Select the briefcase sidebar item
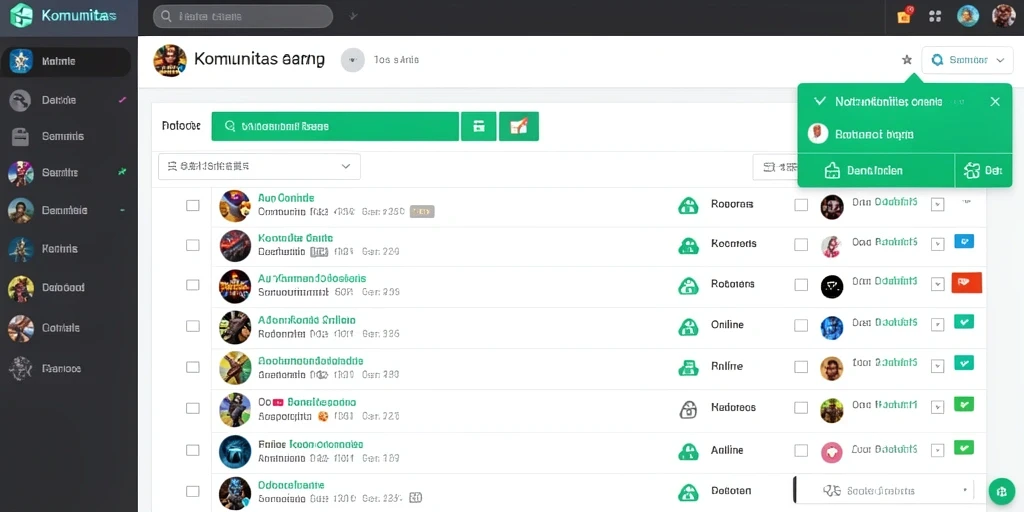 point(65,136)
